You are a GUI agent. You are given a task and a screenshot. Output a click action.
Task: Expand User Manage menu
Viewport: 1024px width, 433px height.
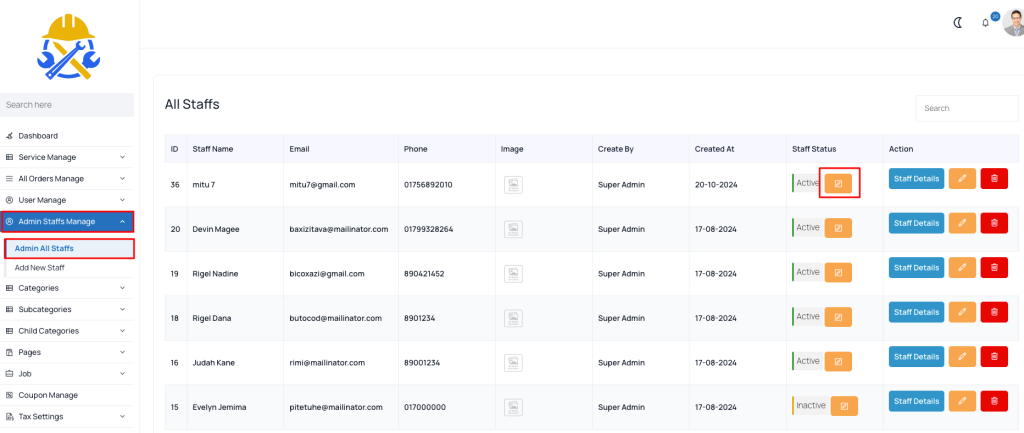coord(67,200)
